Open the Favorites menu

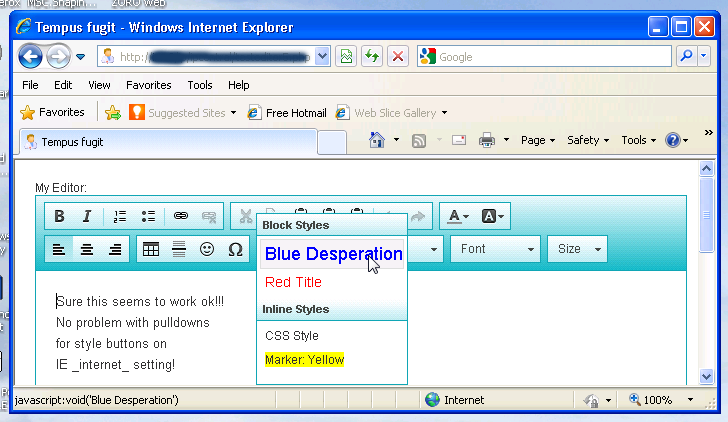click(148, 85)
